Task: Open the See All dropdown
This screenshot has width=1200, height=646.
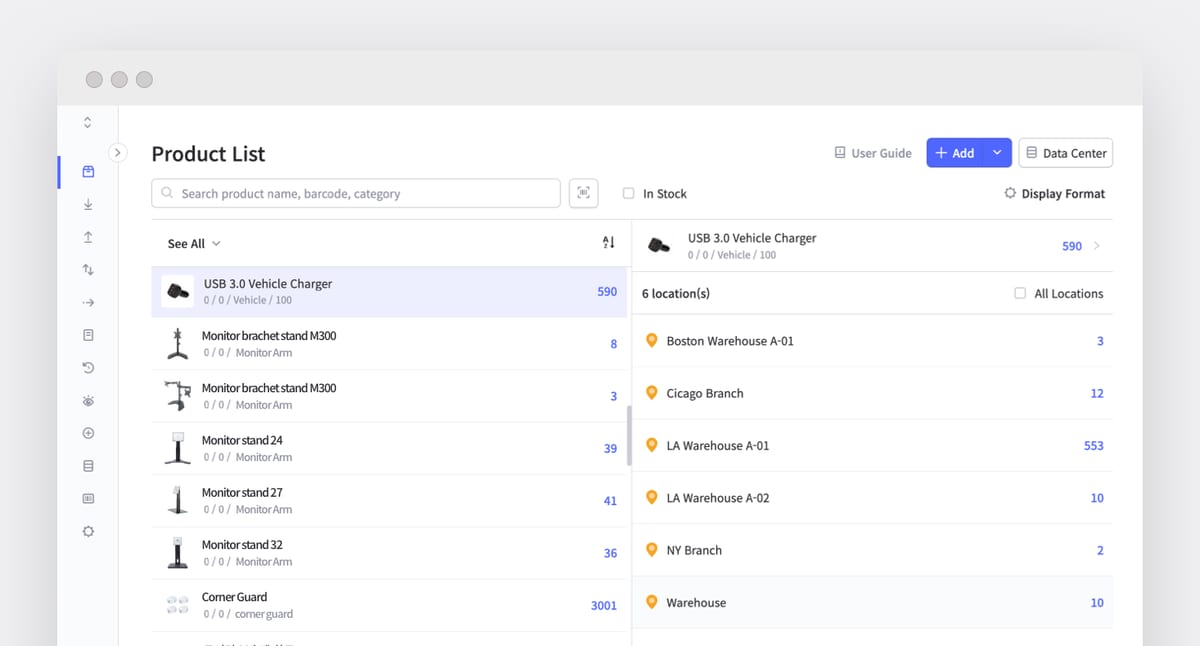Action: pos(192,243)
